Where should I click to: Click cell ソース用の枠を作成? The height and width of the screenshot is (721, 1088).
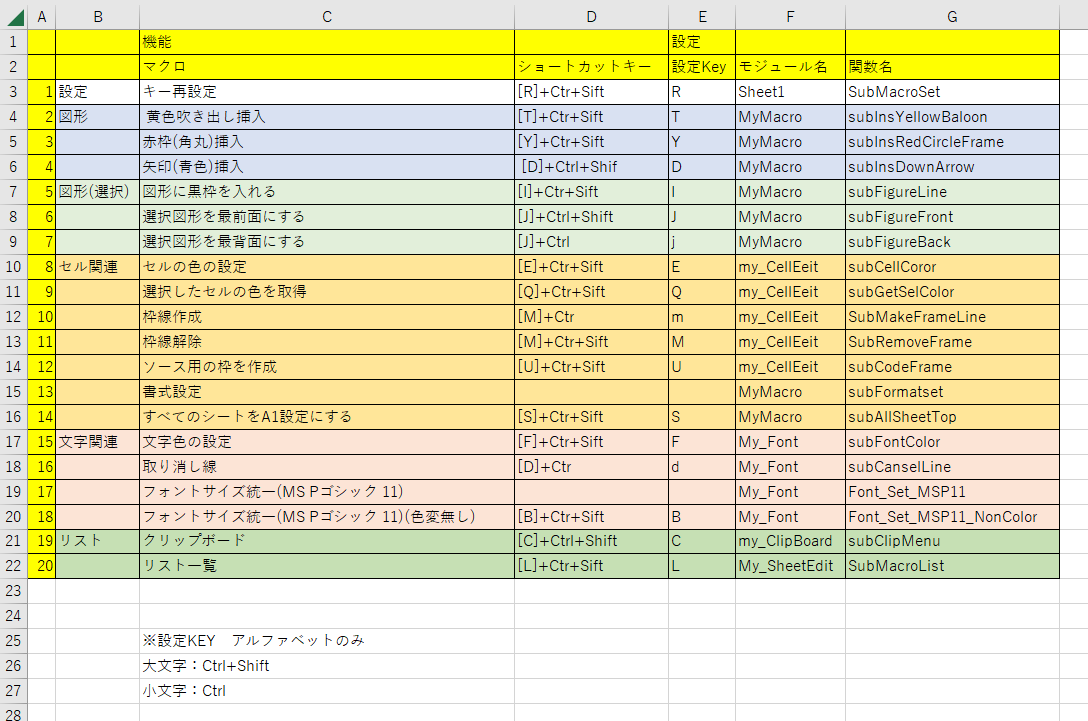pyautogui.click(x=327, y=366)
